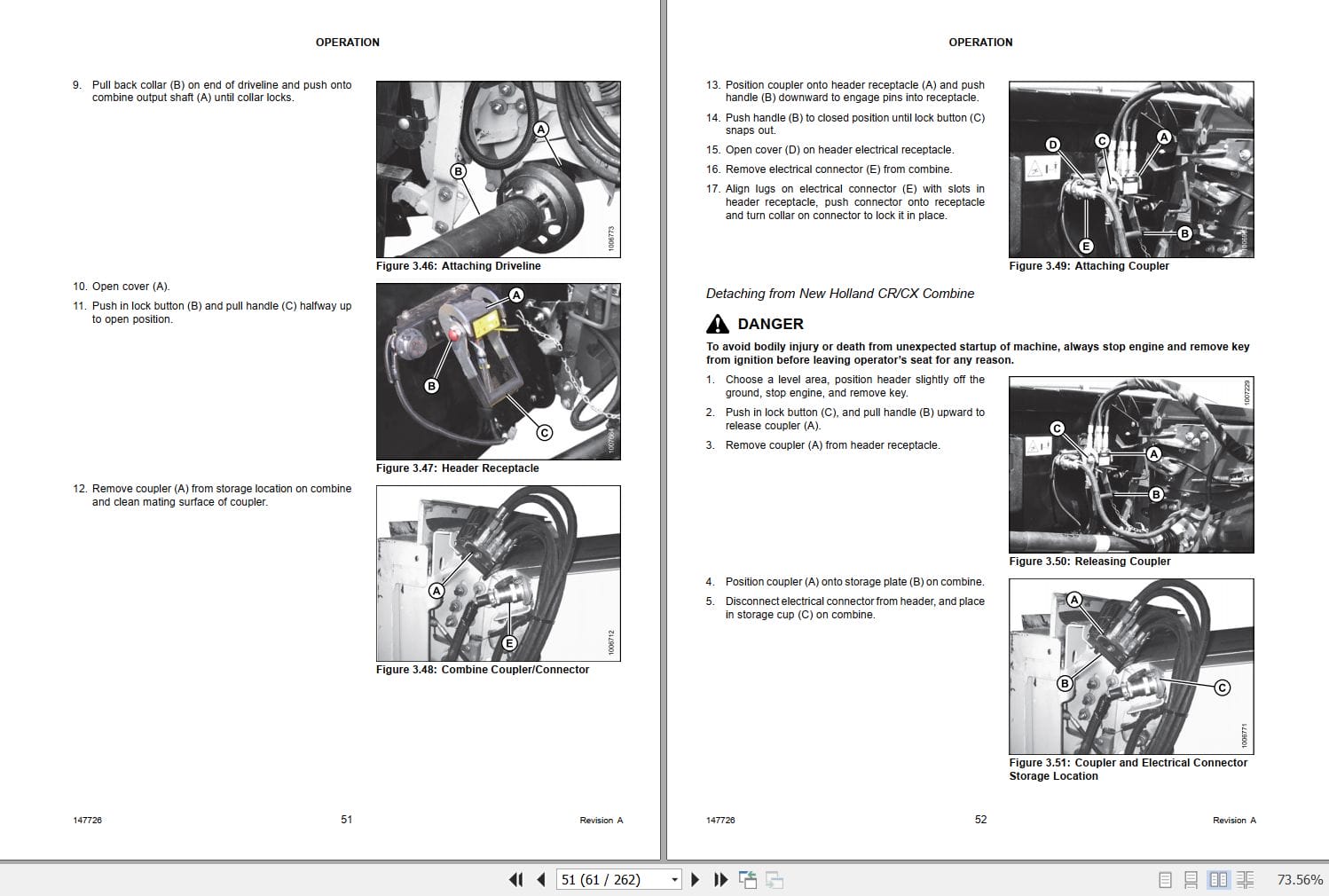1329x896 pixels.
Task: Click Figure 3.46 Attaching Driveline image
Action: (x=499, y=169)
